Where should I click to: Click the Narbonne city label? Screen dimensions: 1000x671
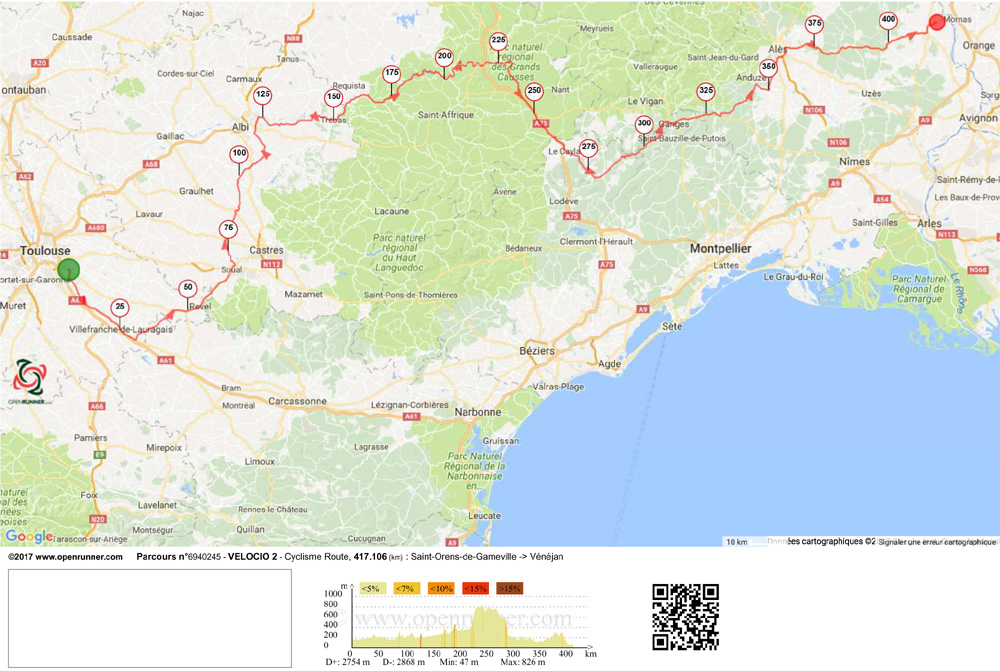478,412
